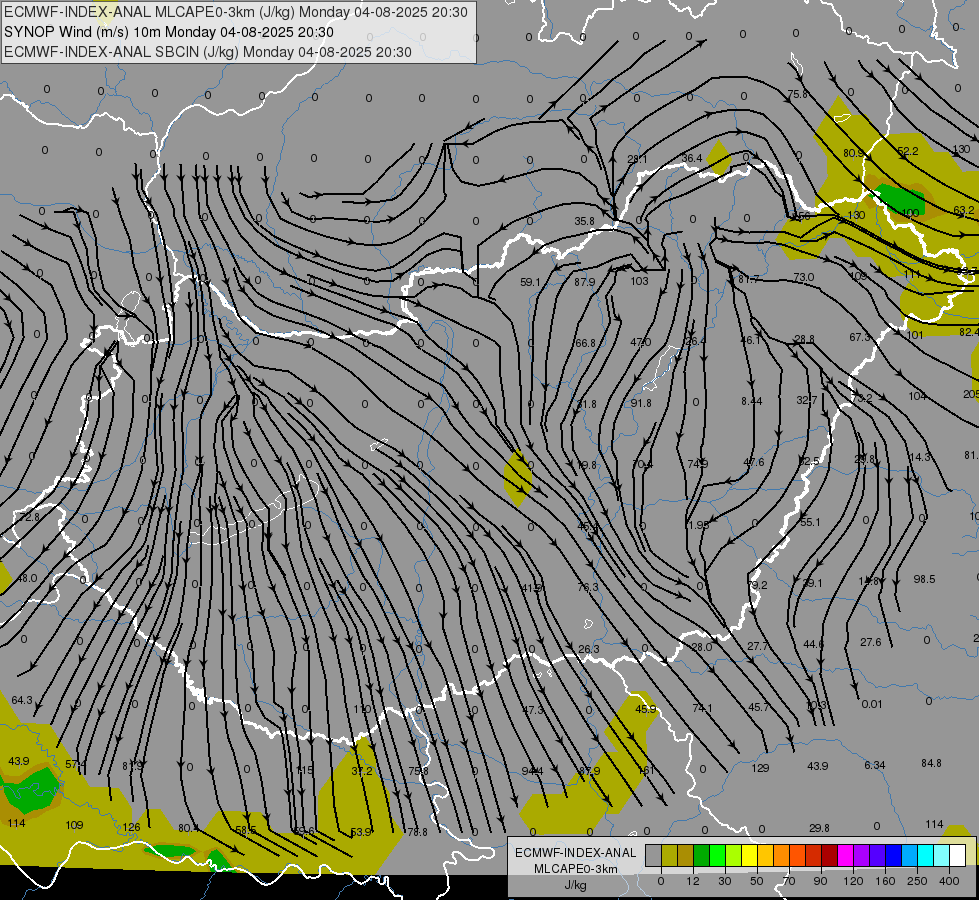Image resolution: width=979 pixels, height=900 pixels.
Task: Click the map value 14.3
Action: tap(920, 458)
